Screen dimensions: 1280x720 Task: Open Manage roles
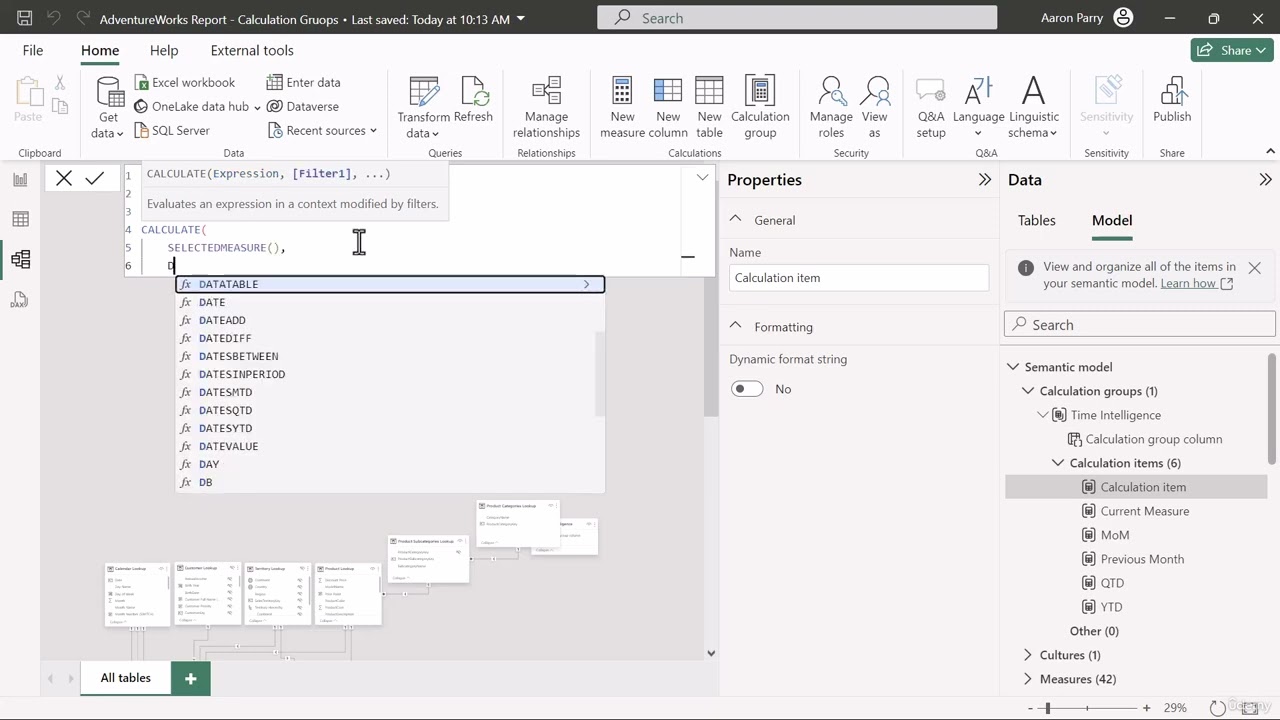(x=831, y=107)
